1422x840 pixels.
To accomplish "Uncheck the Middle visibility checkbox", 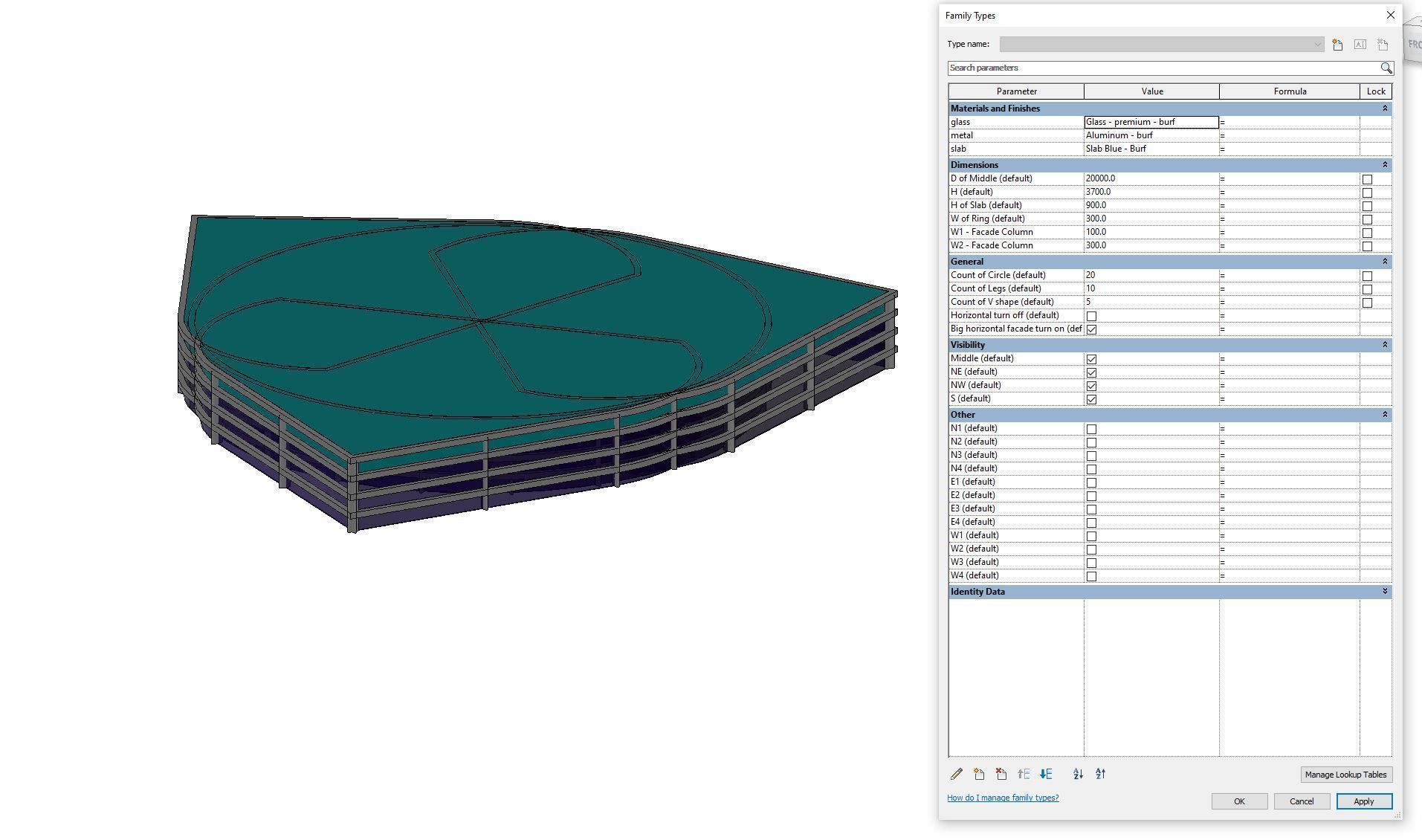I will coord(1091,359).
